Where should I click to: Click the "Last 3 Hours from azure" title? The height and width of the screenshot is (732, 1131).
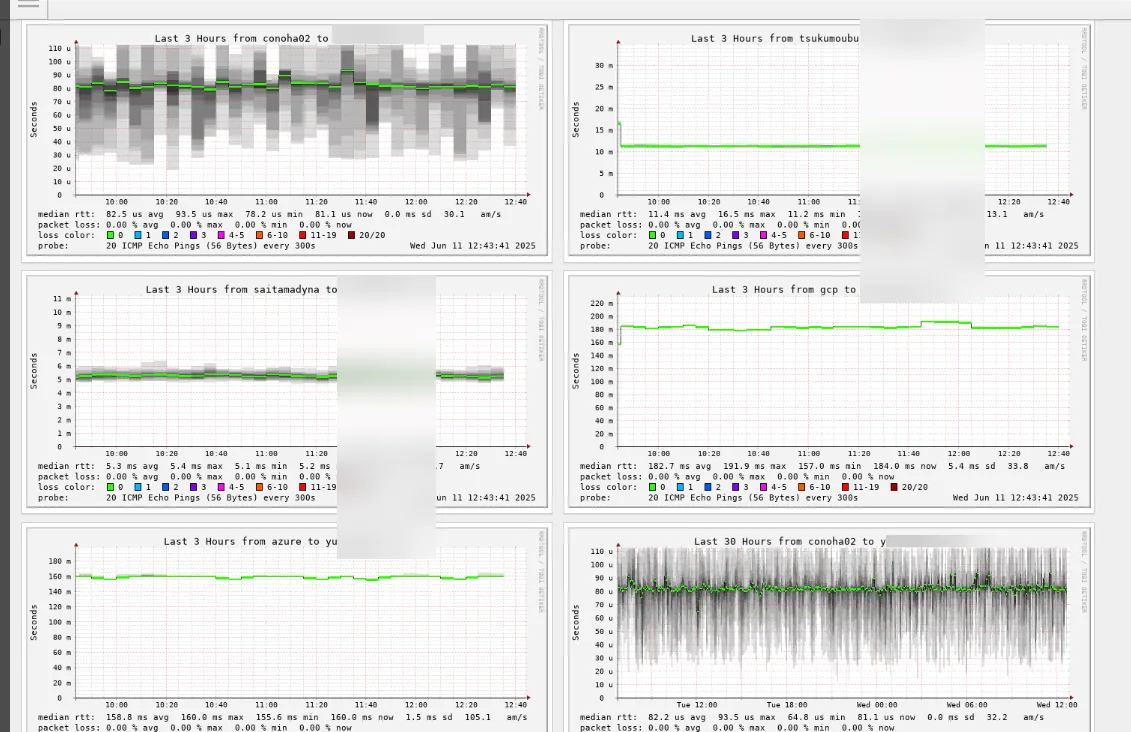pyautogui.click(x=242, y=541)
